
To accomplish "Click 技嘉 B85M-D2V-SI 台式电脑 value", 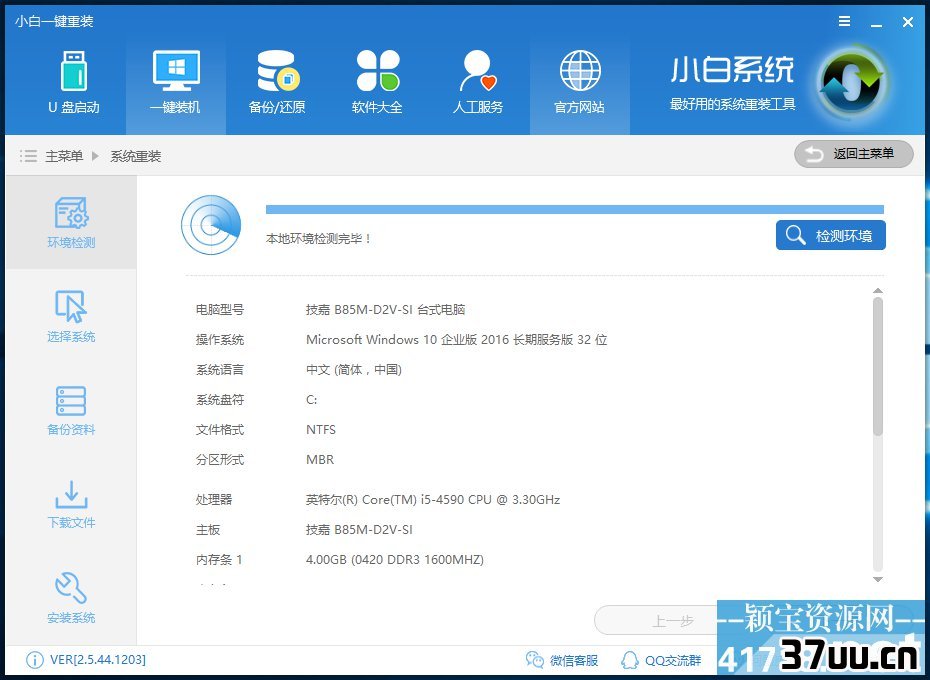I will point(386,309).
